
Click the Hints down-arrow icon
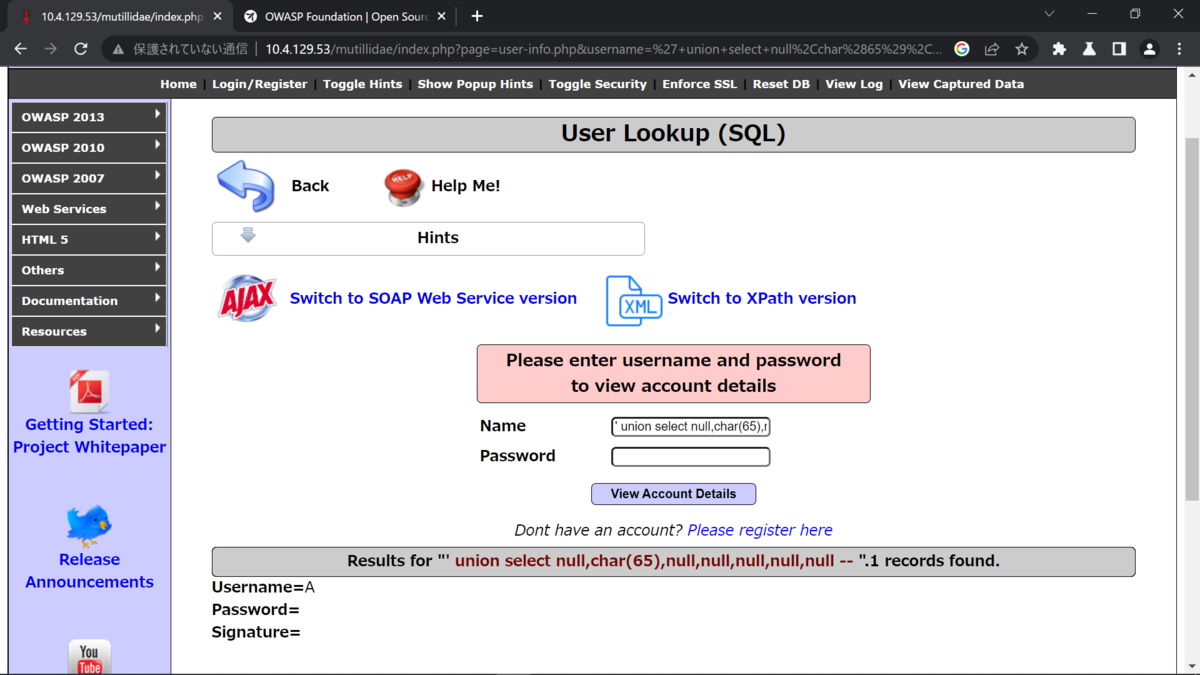(248, 236)
